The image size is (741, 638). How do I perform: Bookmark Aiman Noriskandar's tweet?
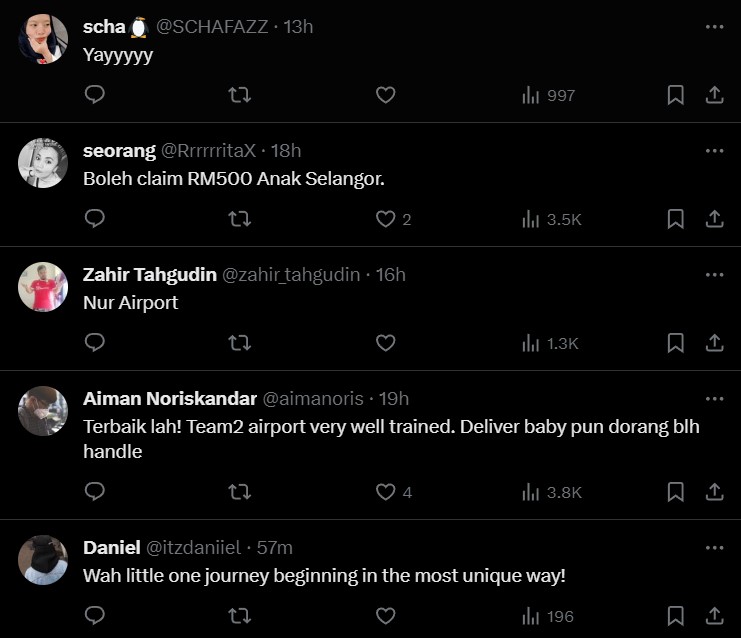click(675, 492)
